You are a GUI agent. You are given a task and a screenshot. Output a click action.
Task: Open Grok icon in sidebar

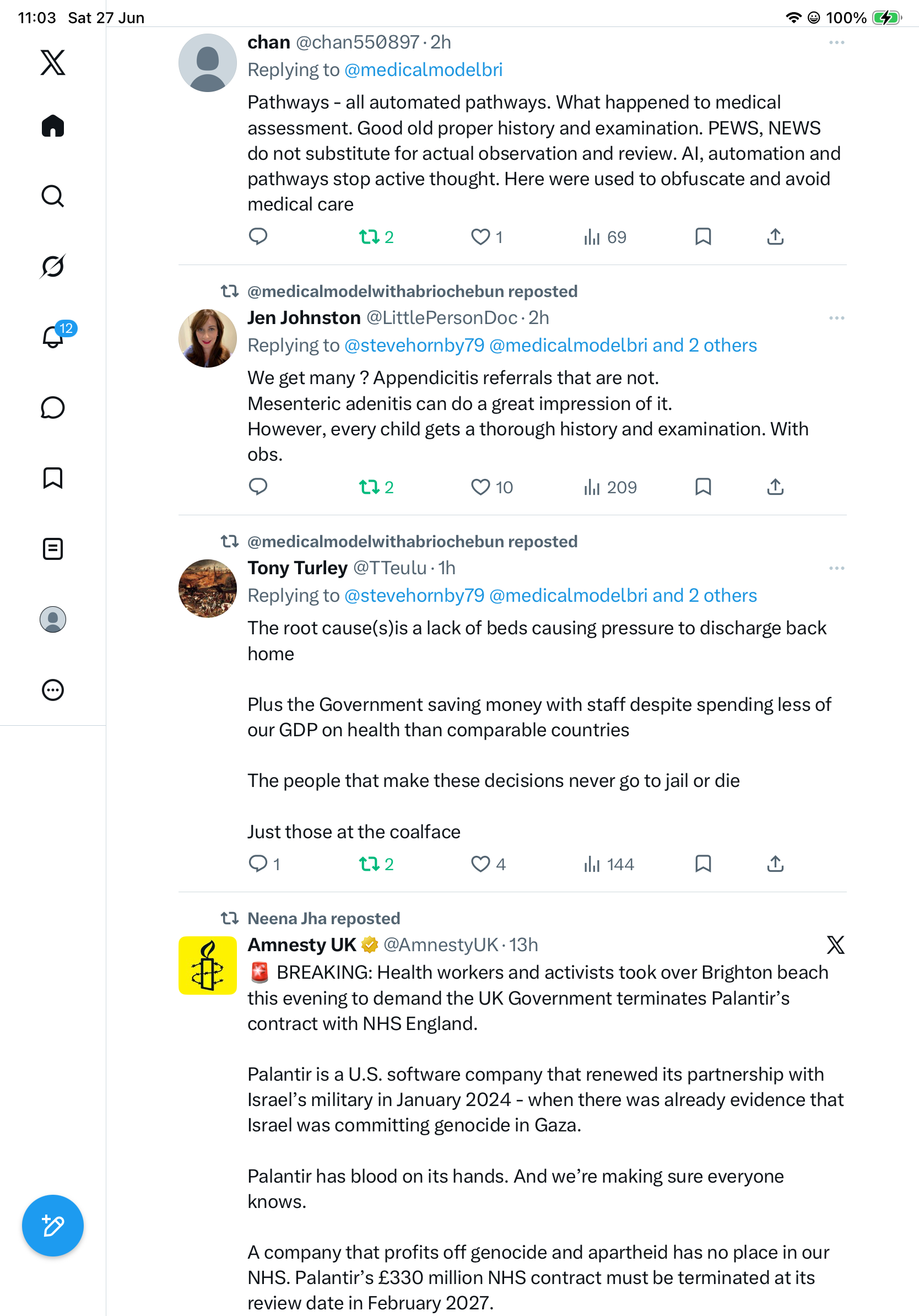[53, 266]
